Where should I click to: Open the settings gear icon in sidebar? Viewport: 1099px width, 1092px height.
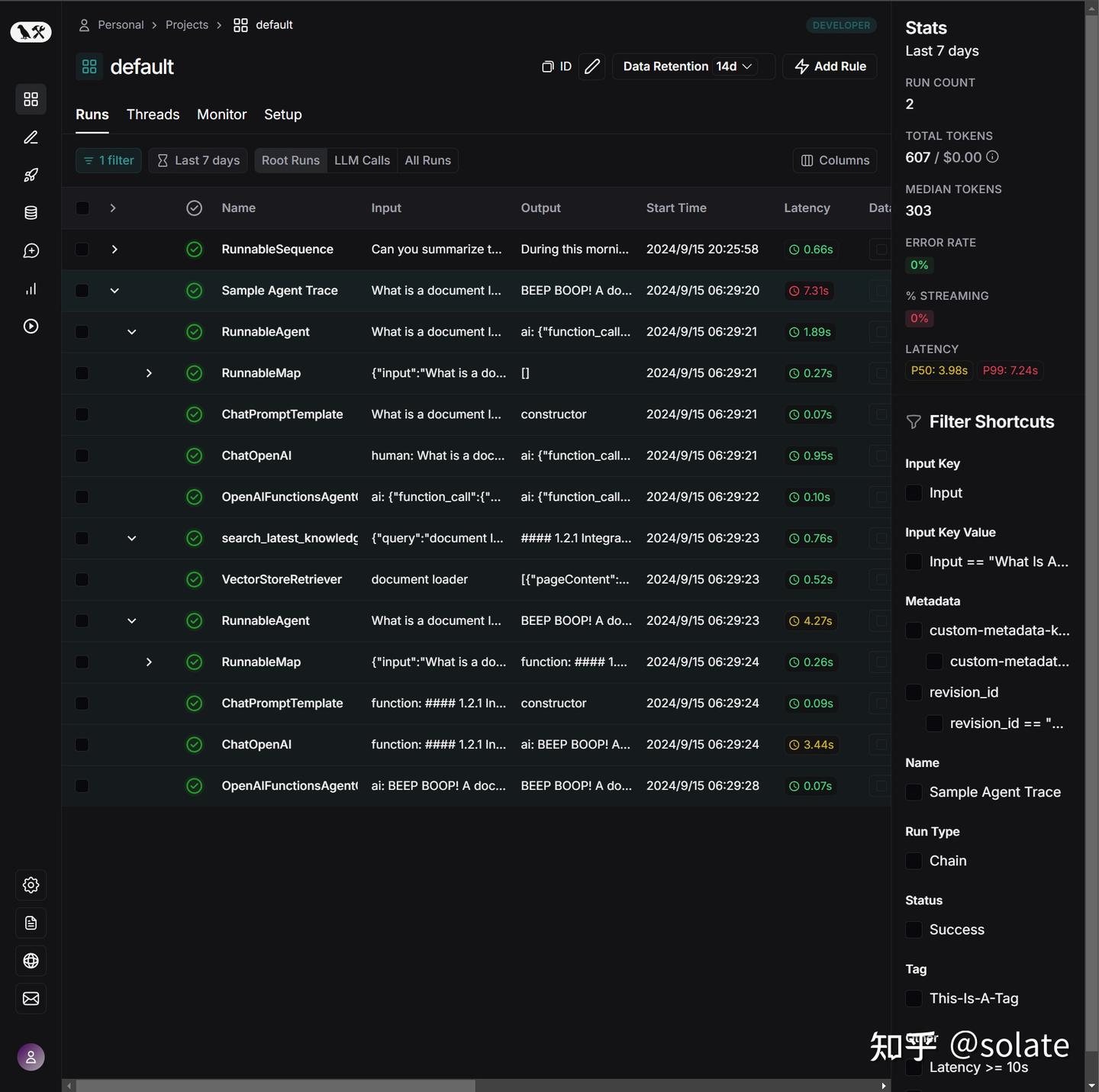coord(31,885)
